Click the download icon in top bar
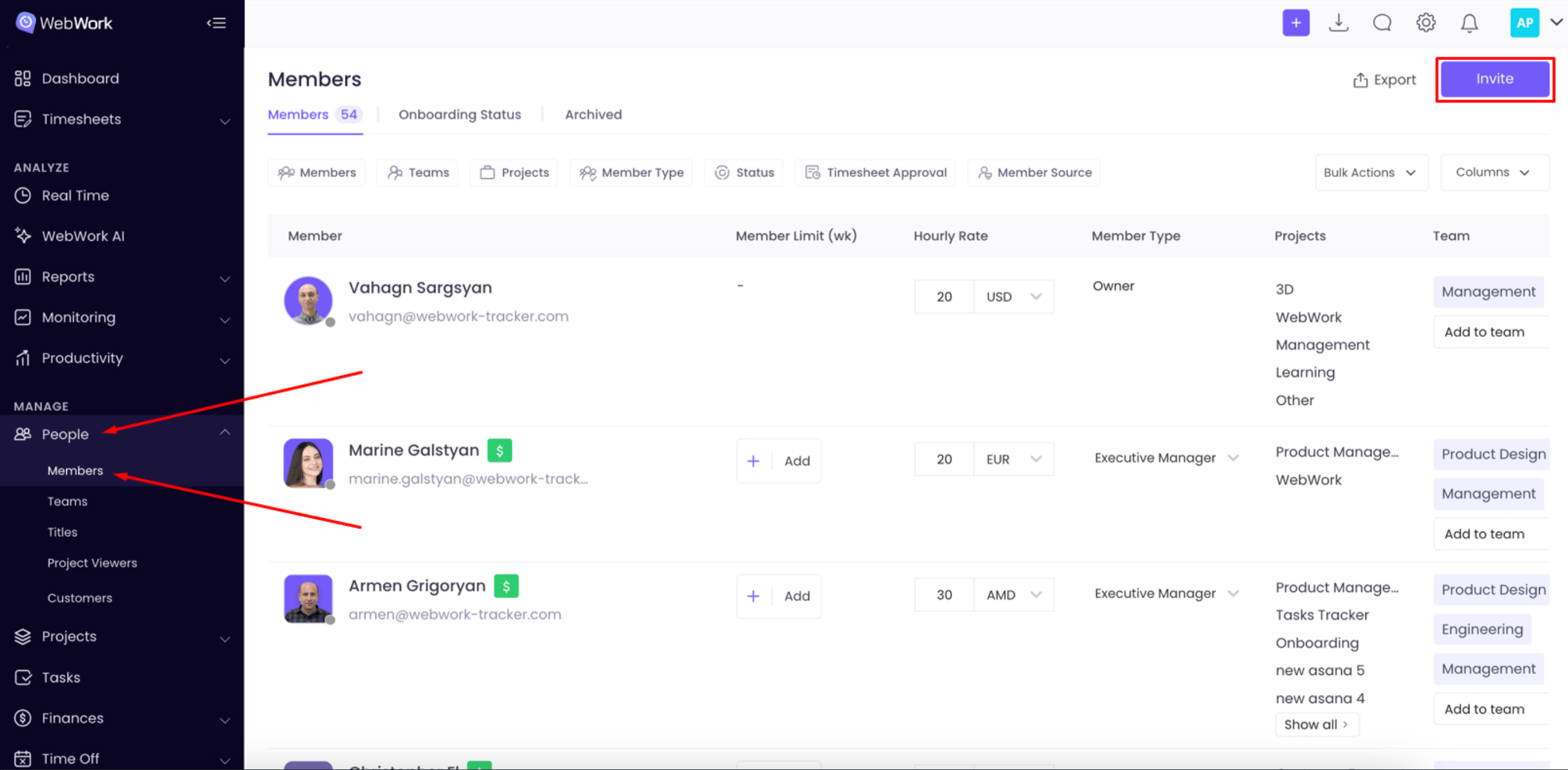Screen dimensions: 1568x770 [1339, 23]
